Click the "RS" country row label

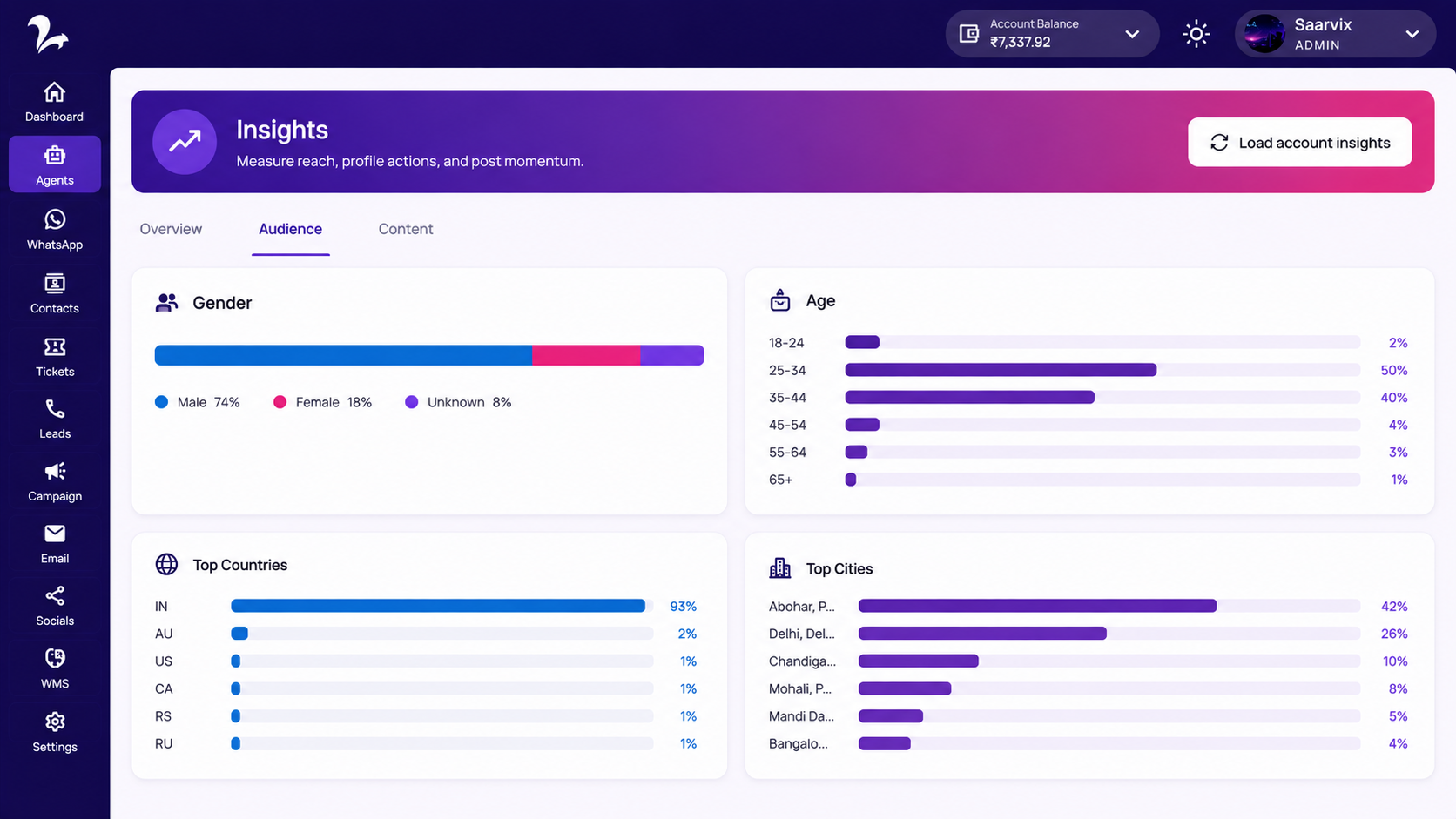[163, 716]
